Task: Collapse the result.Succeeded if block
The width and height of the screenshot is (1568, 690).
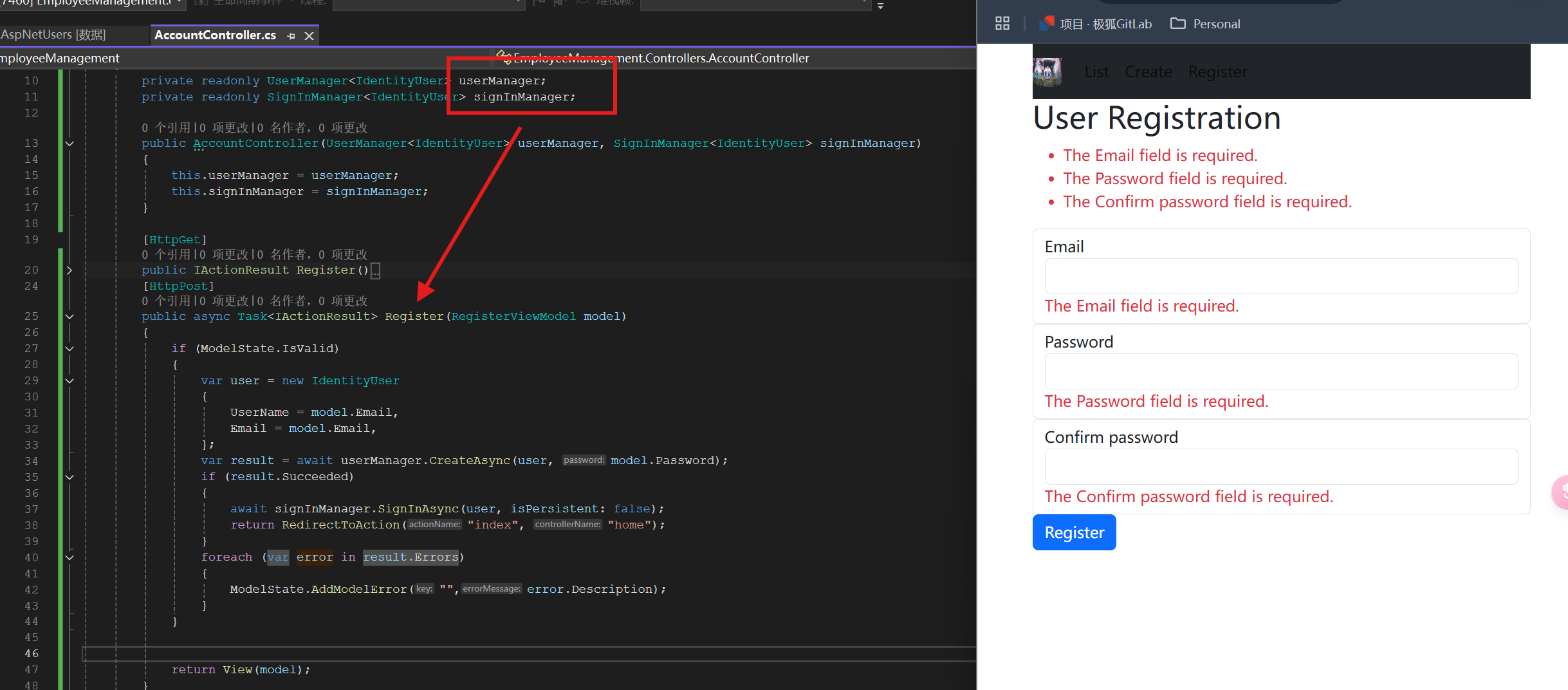Action: pyautogui.click(x=69, y=478)
